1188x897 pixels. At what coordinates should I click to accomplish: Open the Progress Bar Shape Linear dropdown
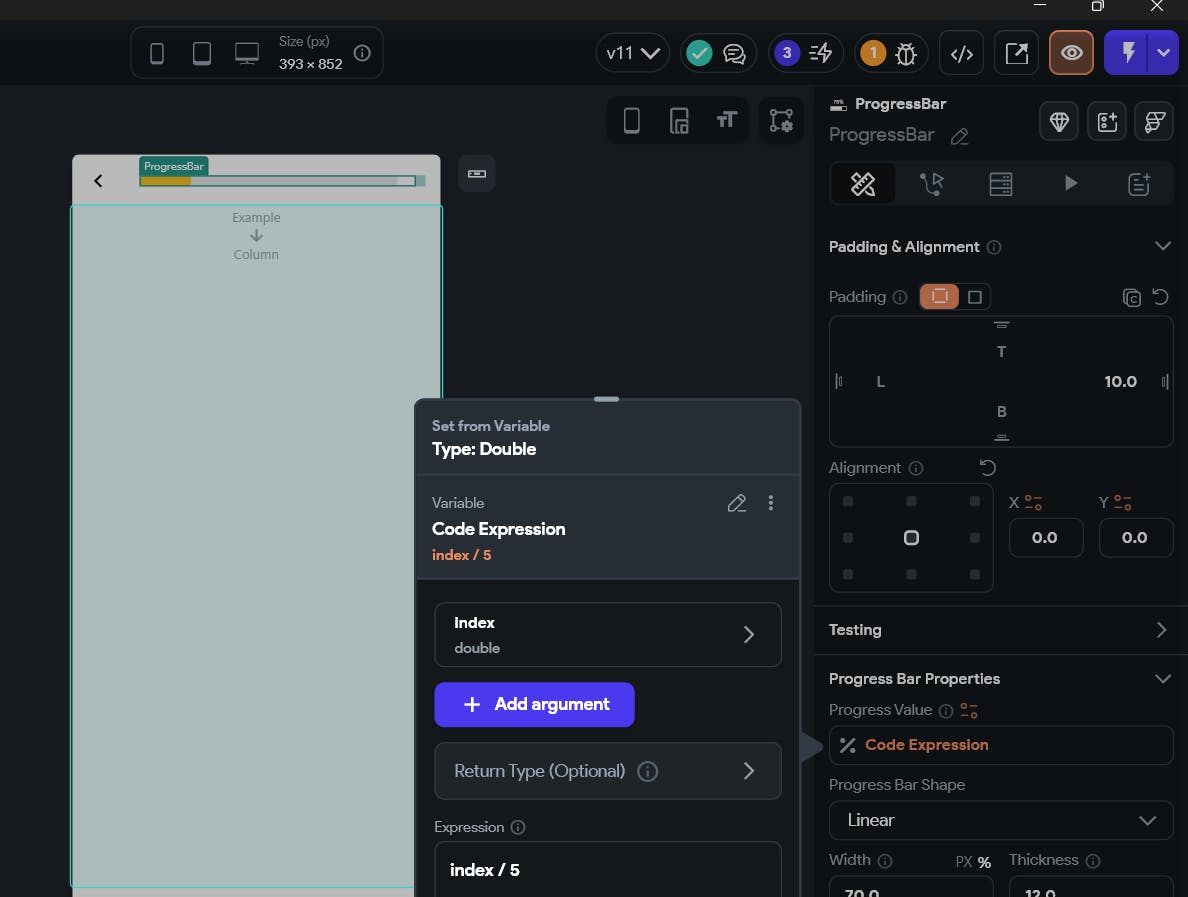tap(1000, 820)
